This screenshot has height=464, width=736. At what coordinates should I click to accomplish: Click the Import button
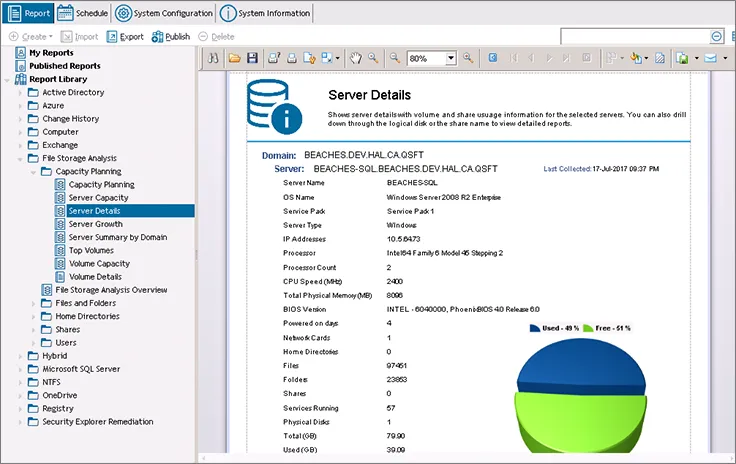79,37
